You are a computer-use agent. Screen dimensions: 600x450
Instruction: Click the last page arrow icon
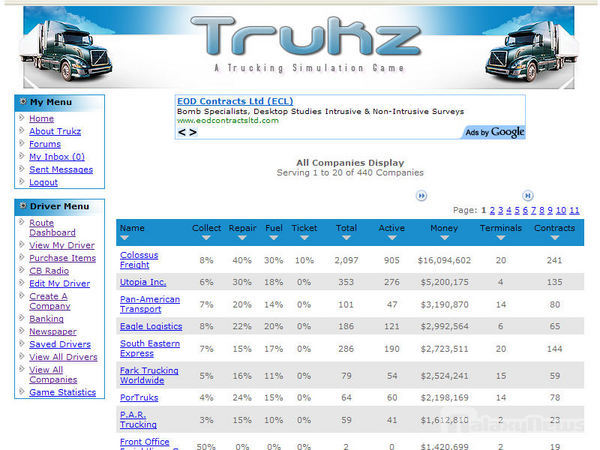[x=528, y=196]
